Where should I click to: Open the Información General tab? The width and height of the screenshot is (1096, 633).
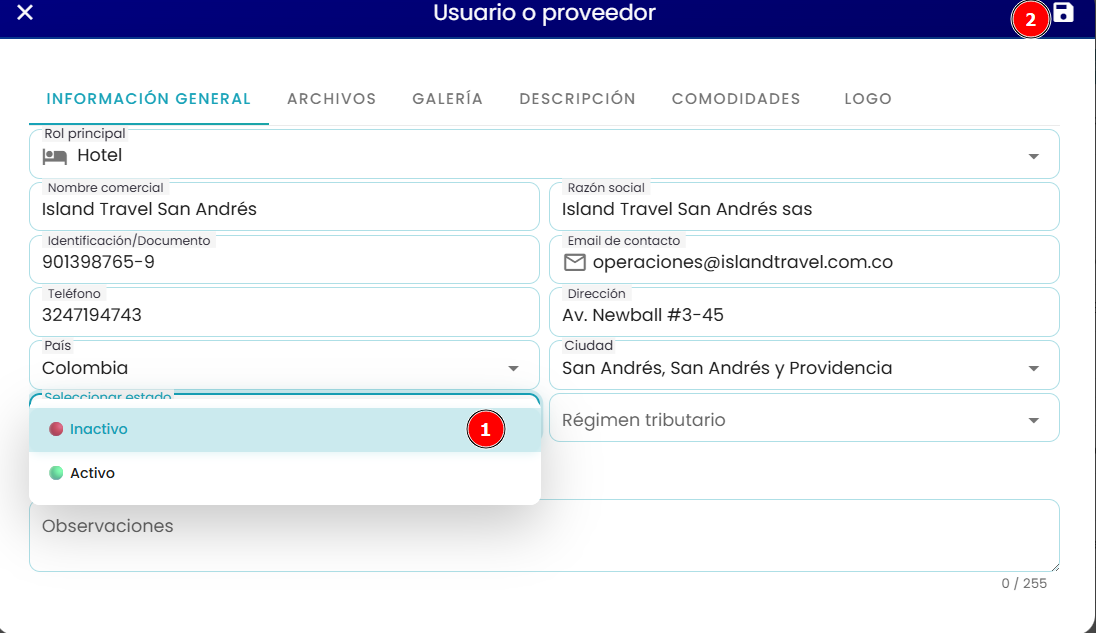pos(148,99)
